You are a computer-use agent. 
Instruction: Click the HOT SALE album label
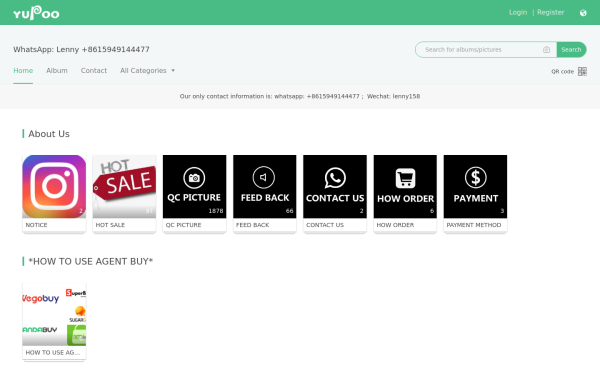click(110, 225)
